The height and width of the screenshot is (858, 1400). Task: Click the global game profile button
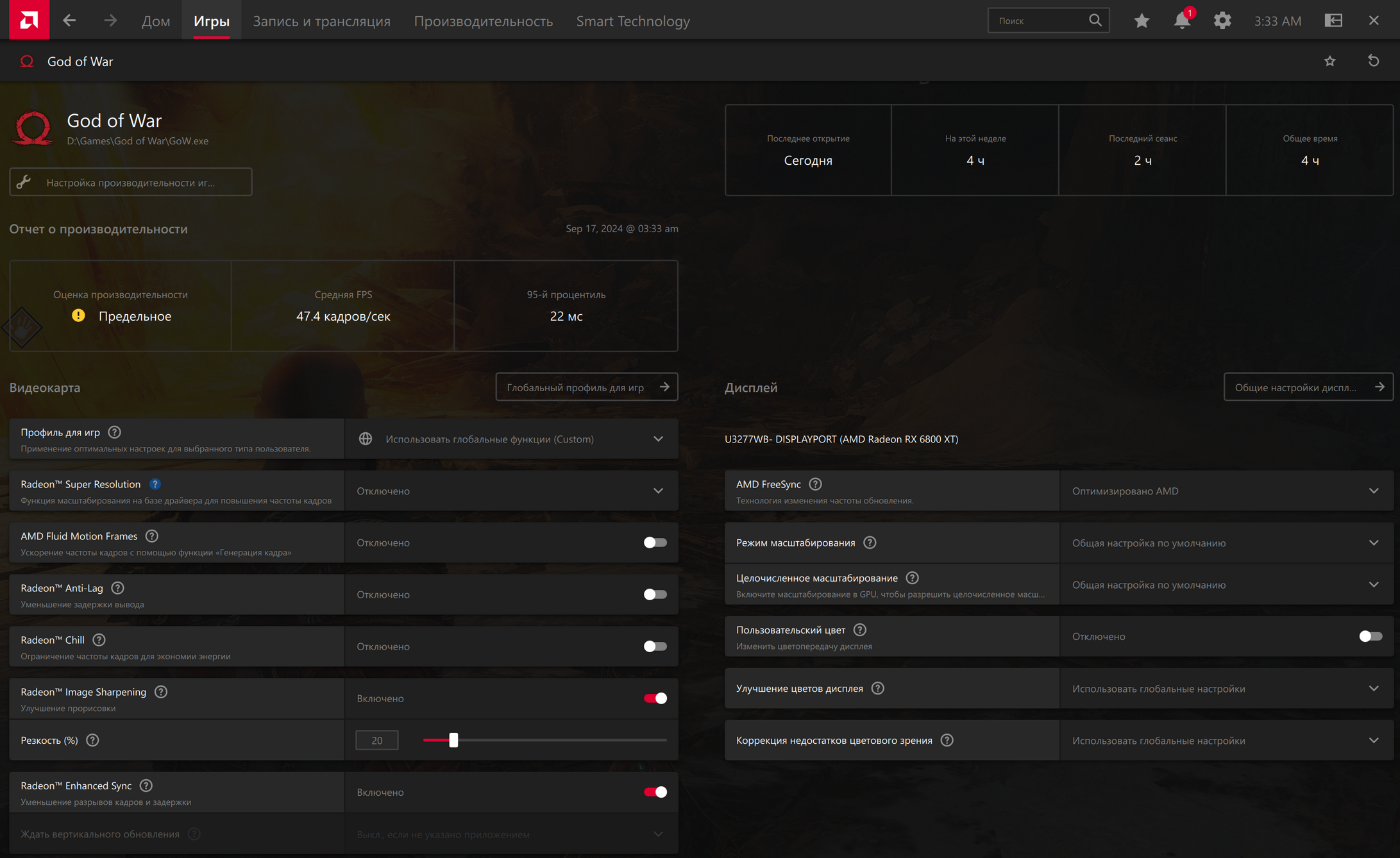click(x=586, y=387)
